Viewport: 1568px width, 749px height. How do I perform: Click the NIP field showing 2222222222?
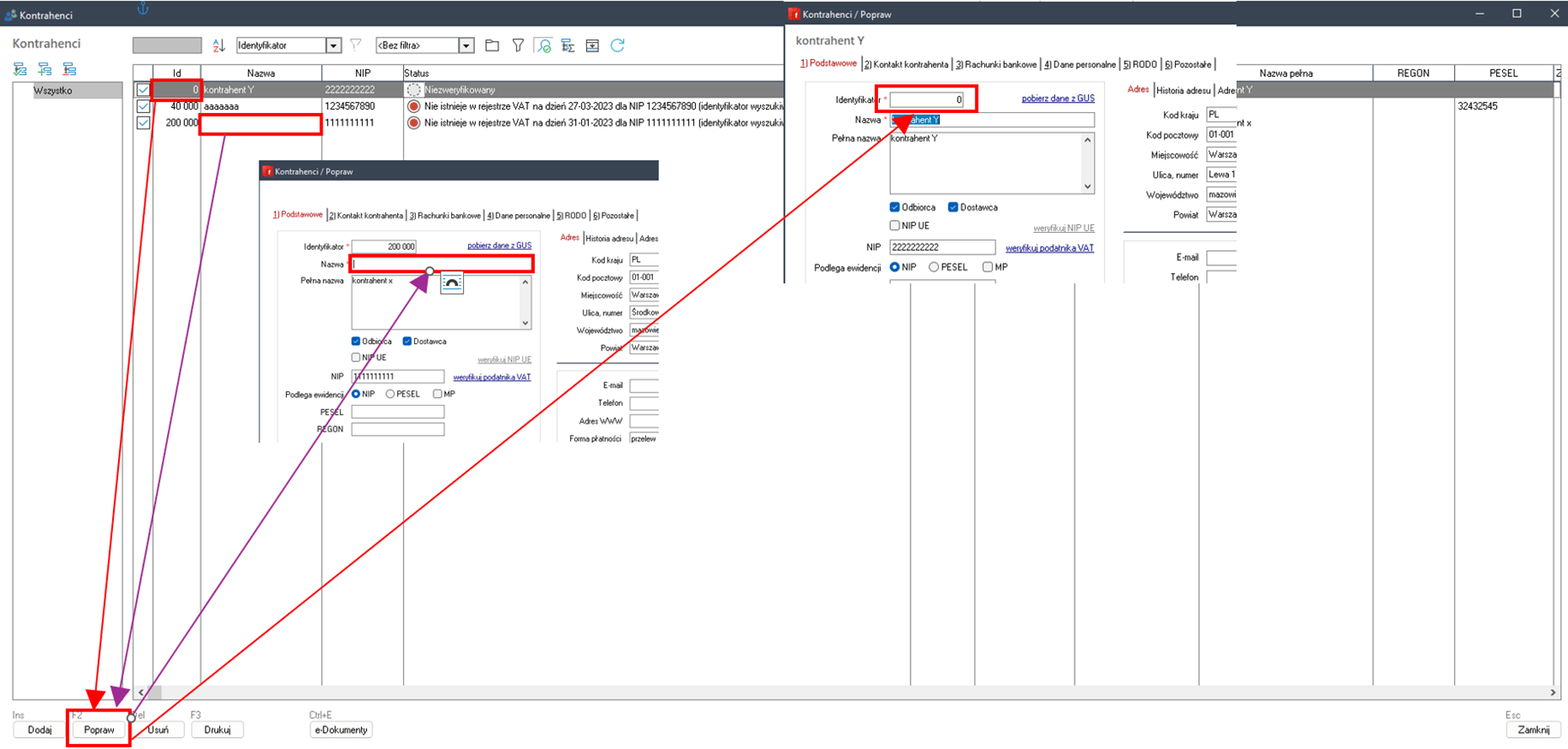[942, 247]
